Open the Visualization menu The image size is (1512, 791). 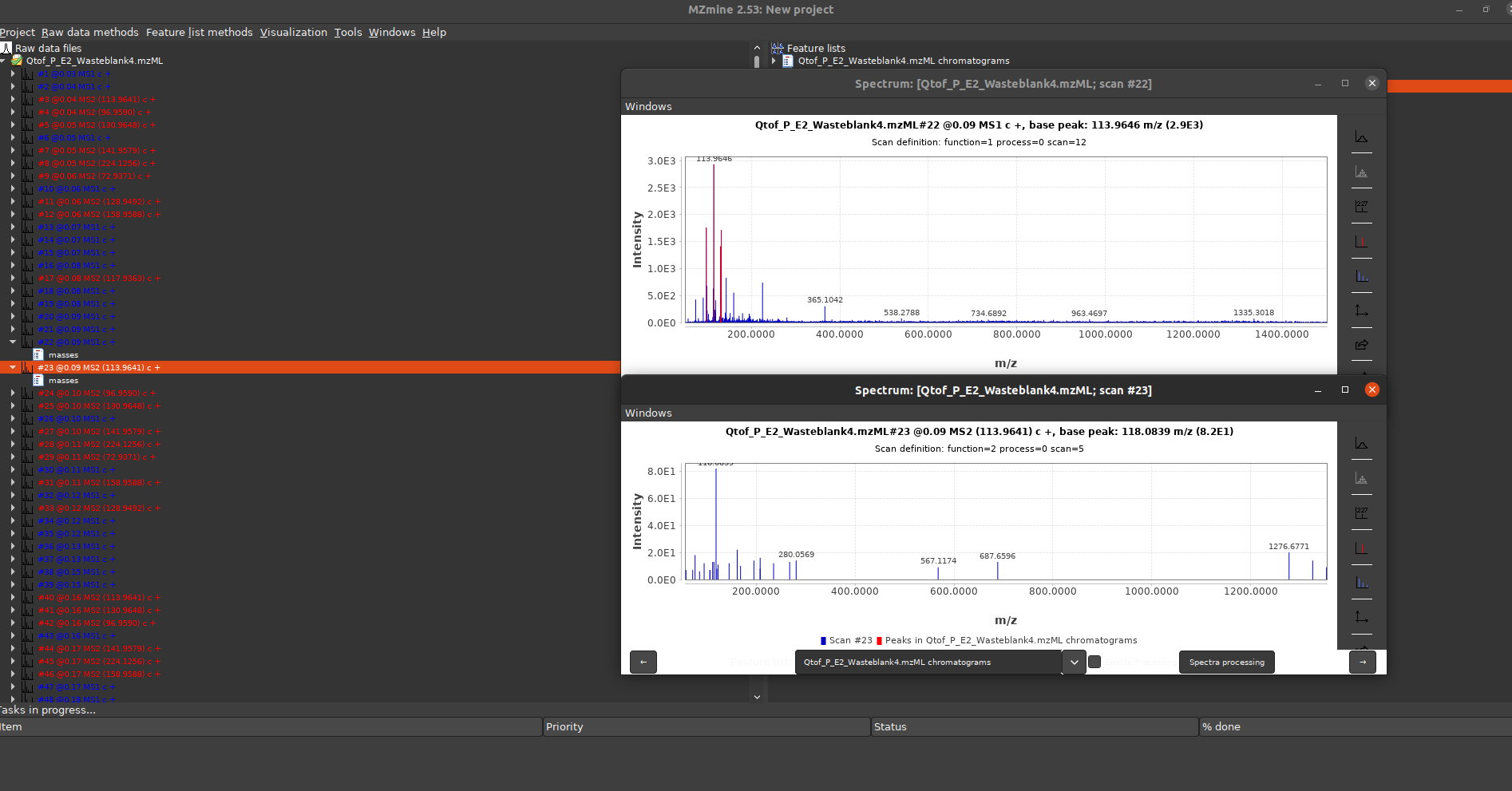click(294, 32)
